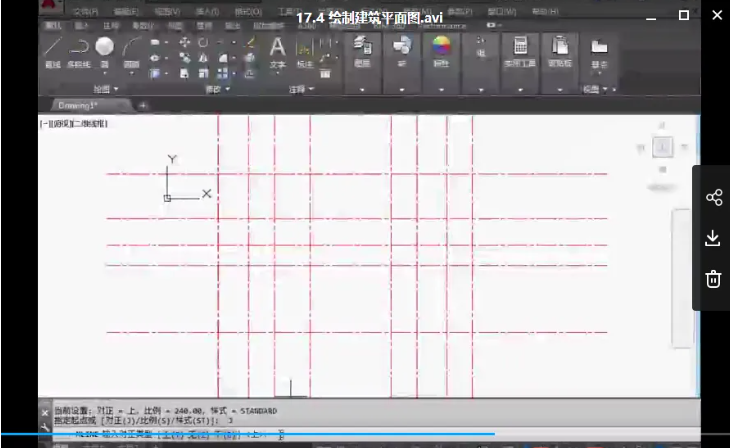Click the large Text 'A' tool

[277, 48]
